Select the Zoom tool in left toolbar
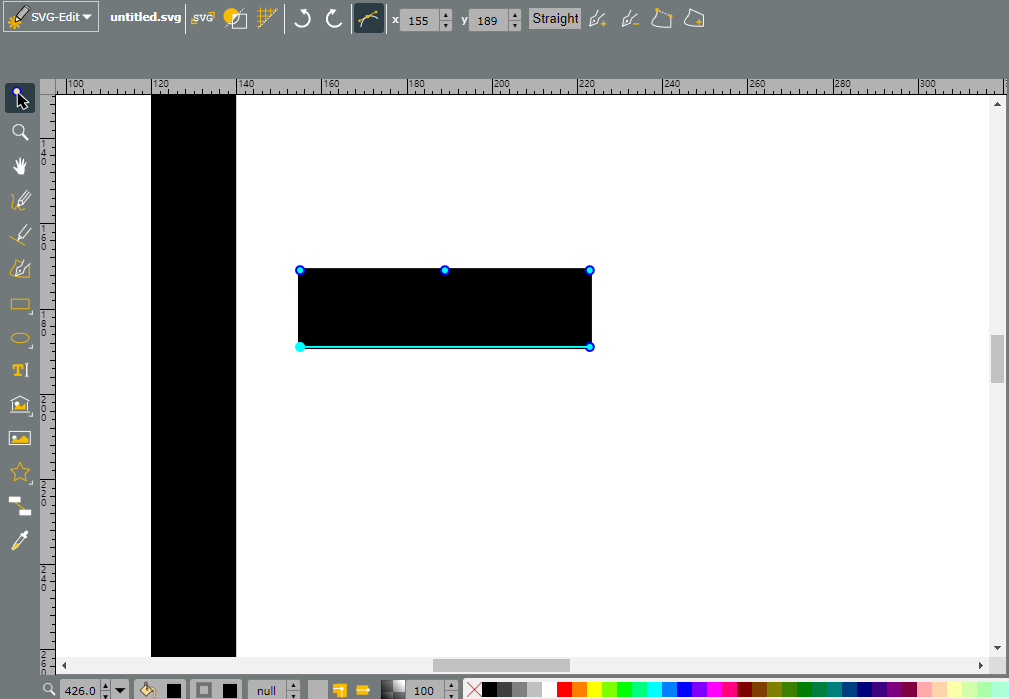Screen dimensions: 1009x699 20,132
